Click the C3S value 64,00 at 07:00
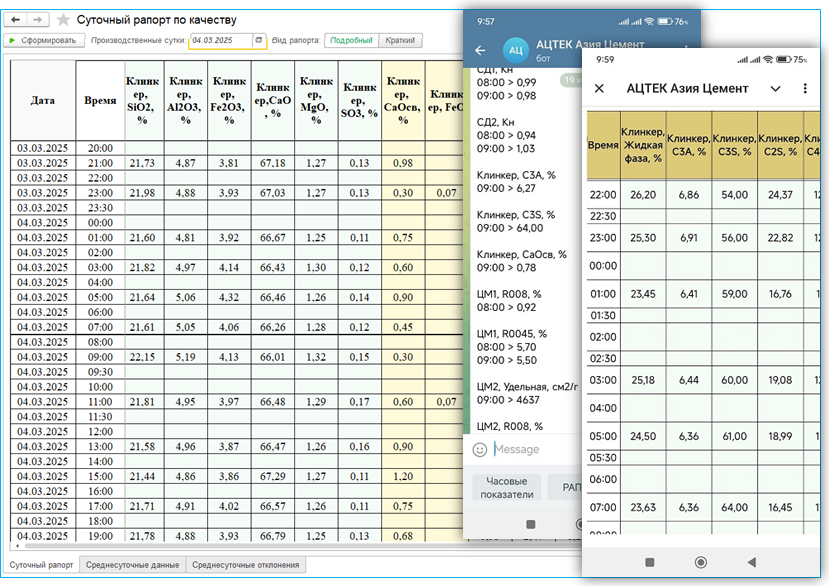Viewport: 829px width, 586px height. click(734, 508)
